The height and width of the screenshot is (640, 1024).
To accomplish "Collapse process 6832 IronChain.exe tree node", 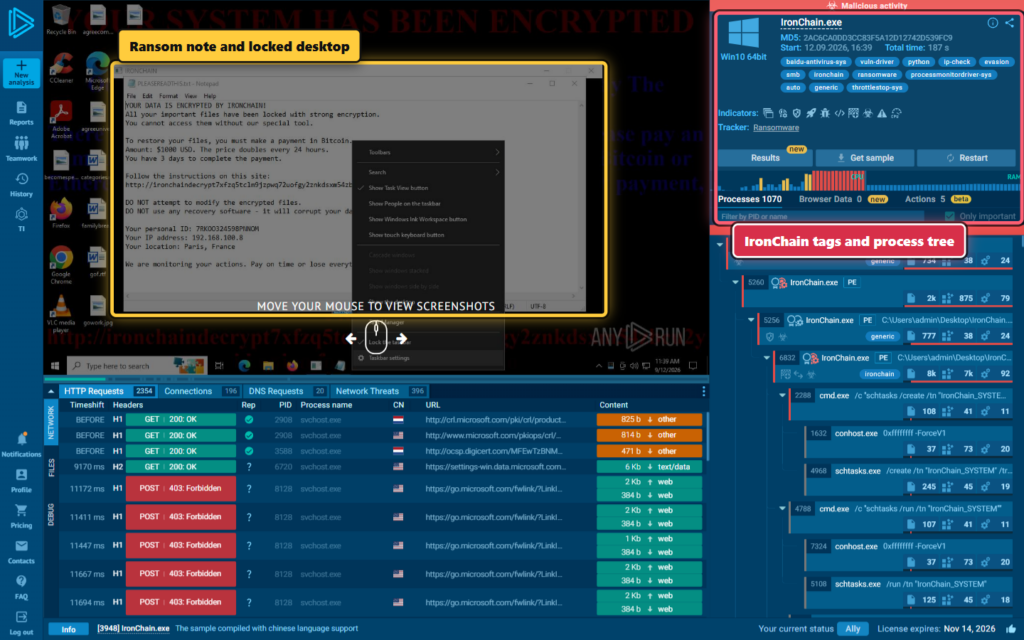I will (x=767, y=358).
